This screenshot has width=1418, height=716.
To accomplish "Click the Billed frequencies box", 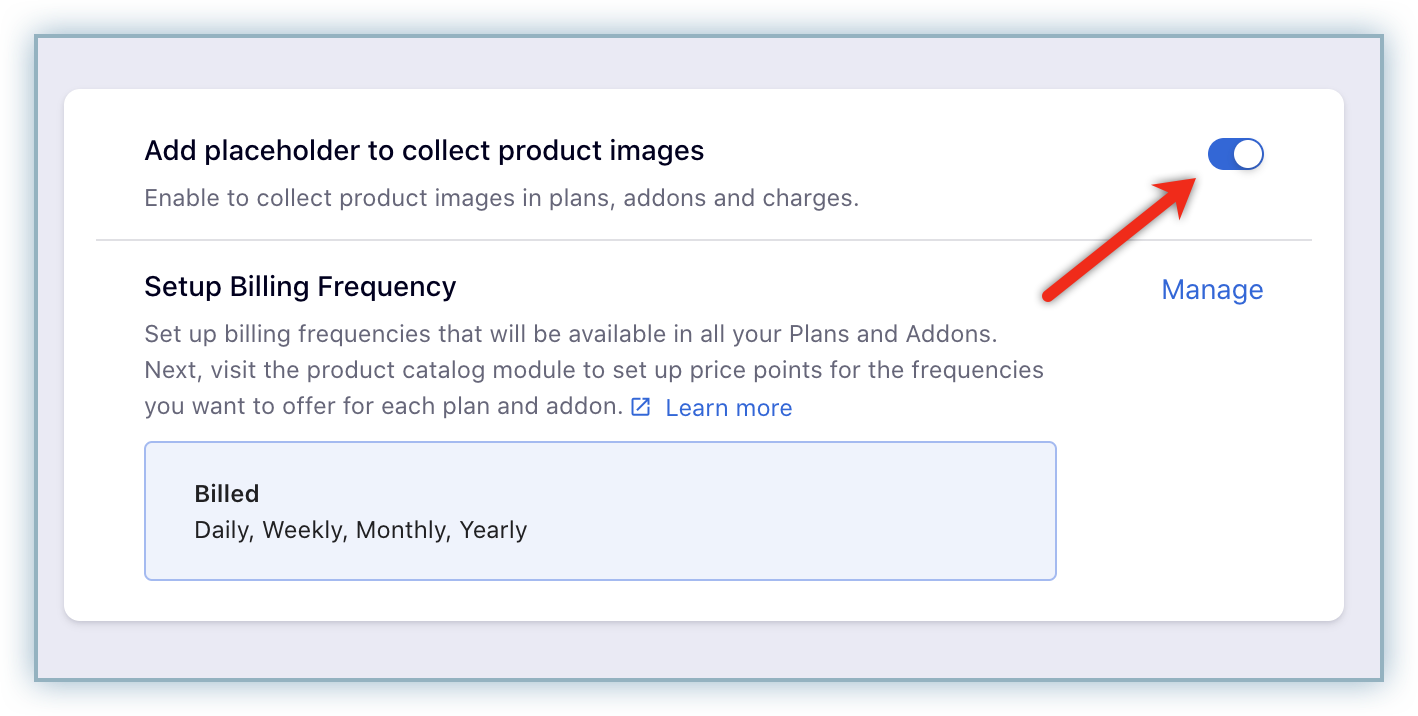I will coord(600,510).
